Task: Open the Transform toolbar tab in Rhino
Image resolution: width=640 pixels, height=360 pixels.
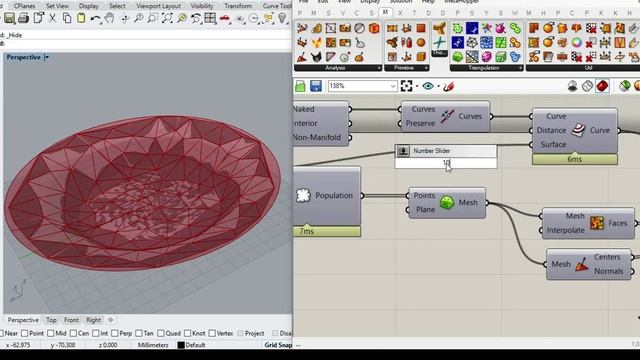Action: tap(238, 6)
